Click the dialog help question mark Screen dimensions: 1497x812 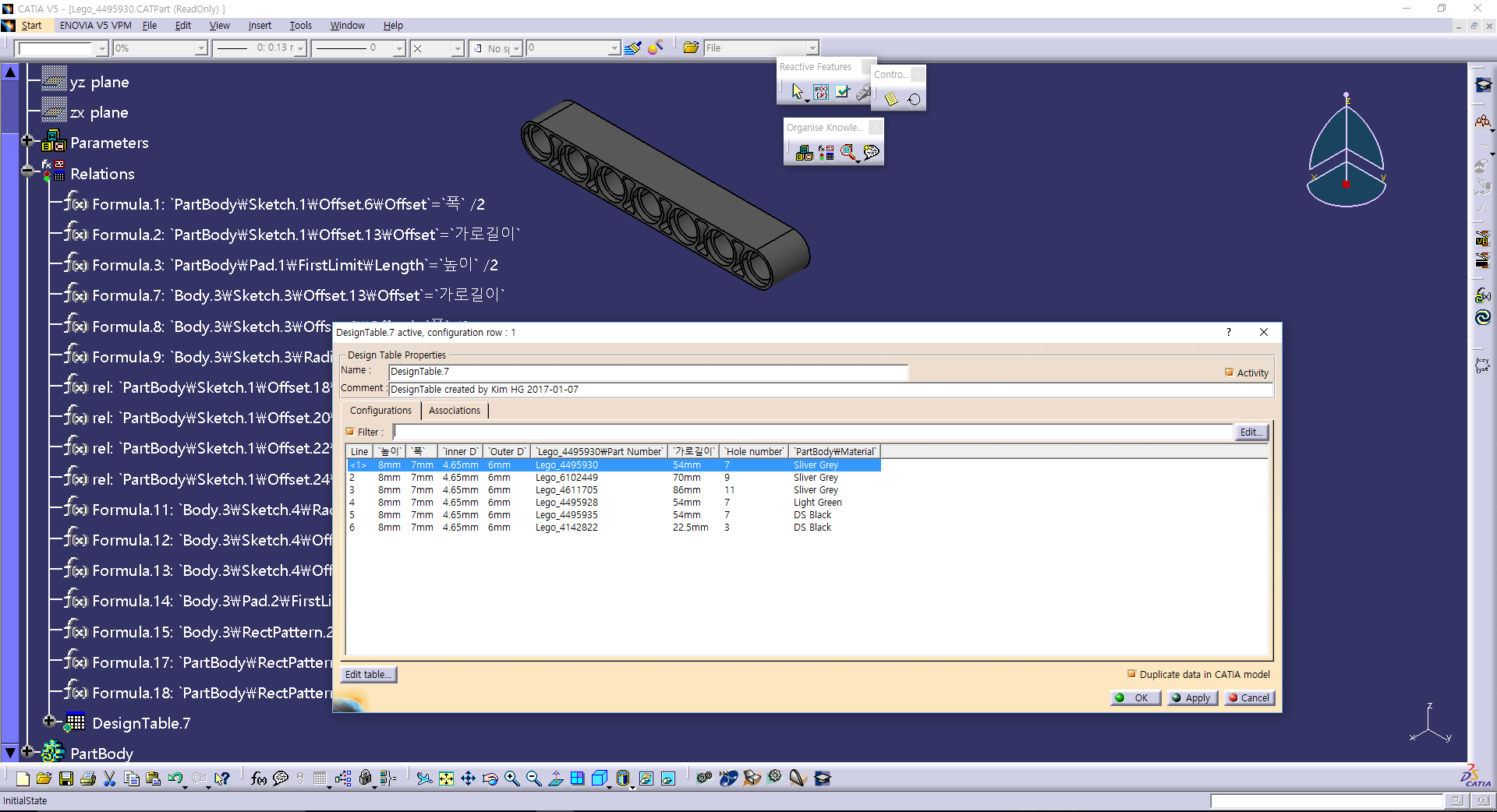point(1229,332)
